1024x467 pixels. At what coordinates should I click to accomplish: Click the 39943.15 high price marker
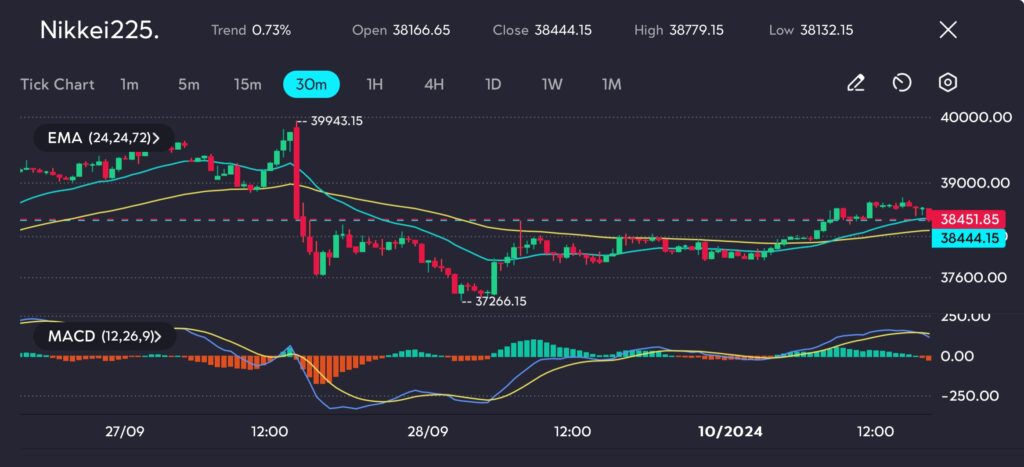333,121
